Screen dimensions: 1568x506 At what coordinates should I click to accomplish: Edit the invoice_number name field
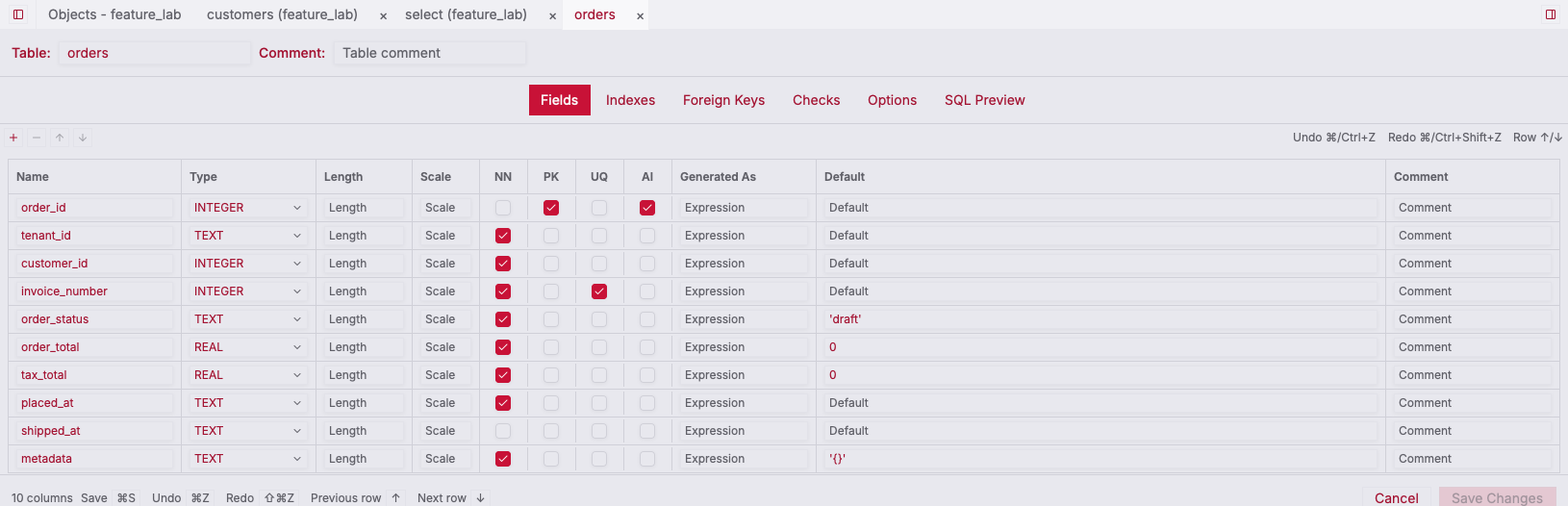coord(94,291)
